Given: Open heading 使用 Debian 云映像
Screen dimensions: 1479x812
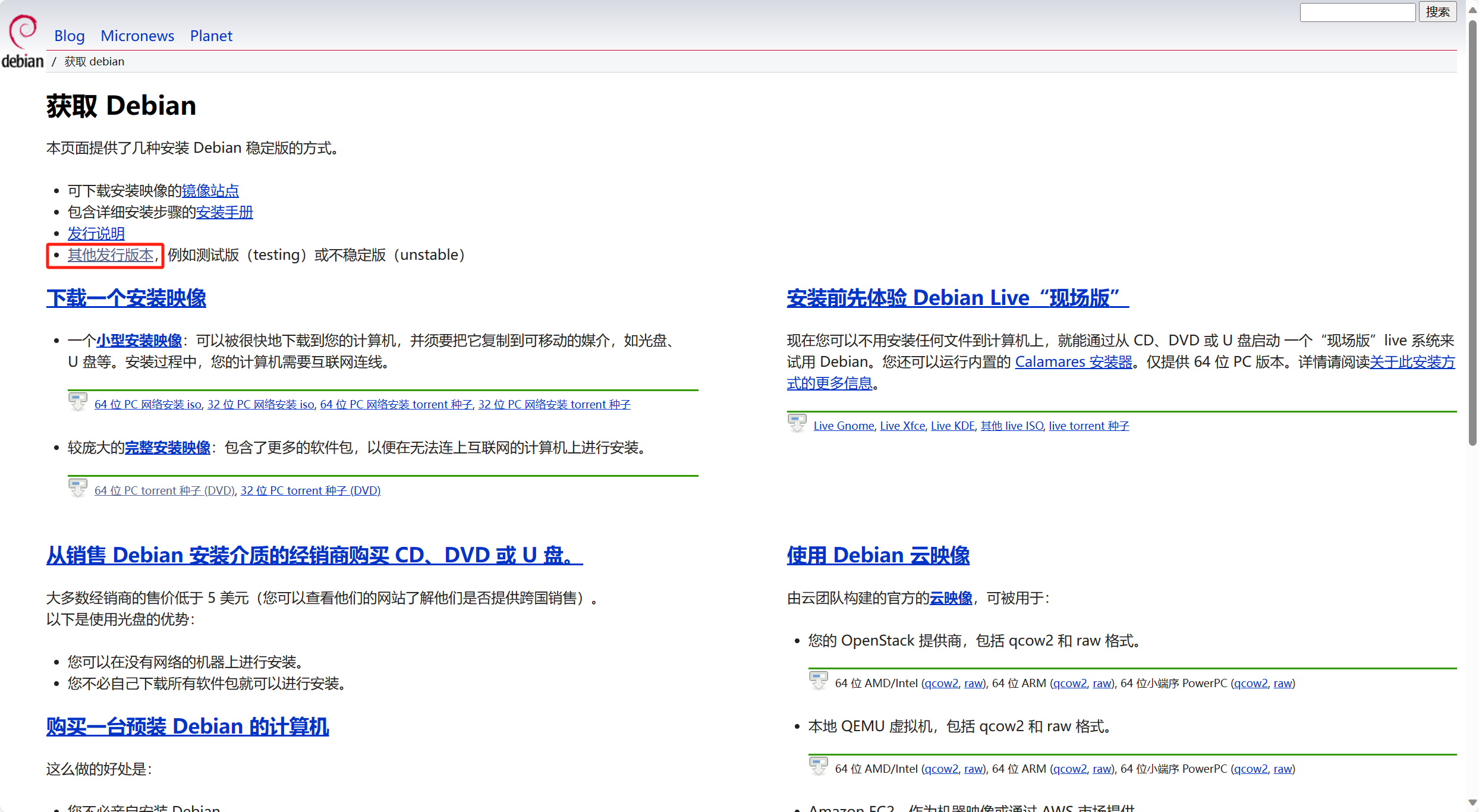Looking at the screenshot, I should [x=878, y=555].
